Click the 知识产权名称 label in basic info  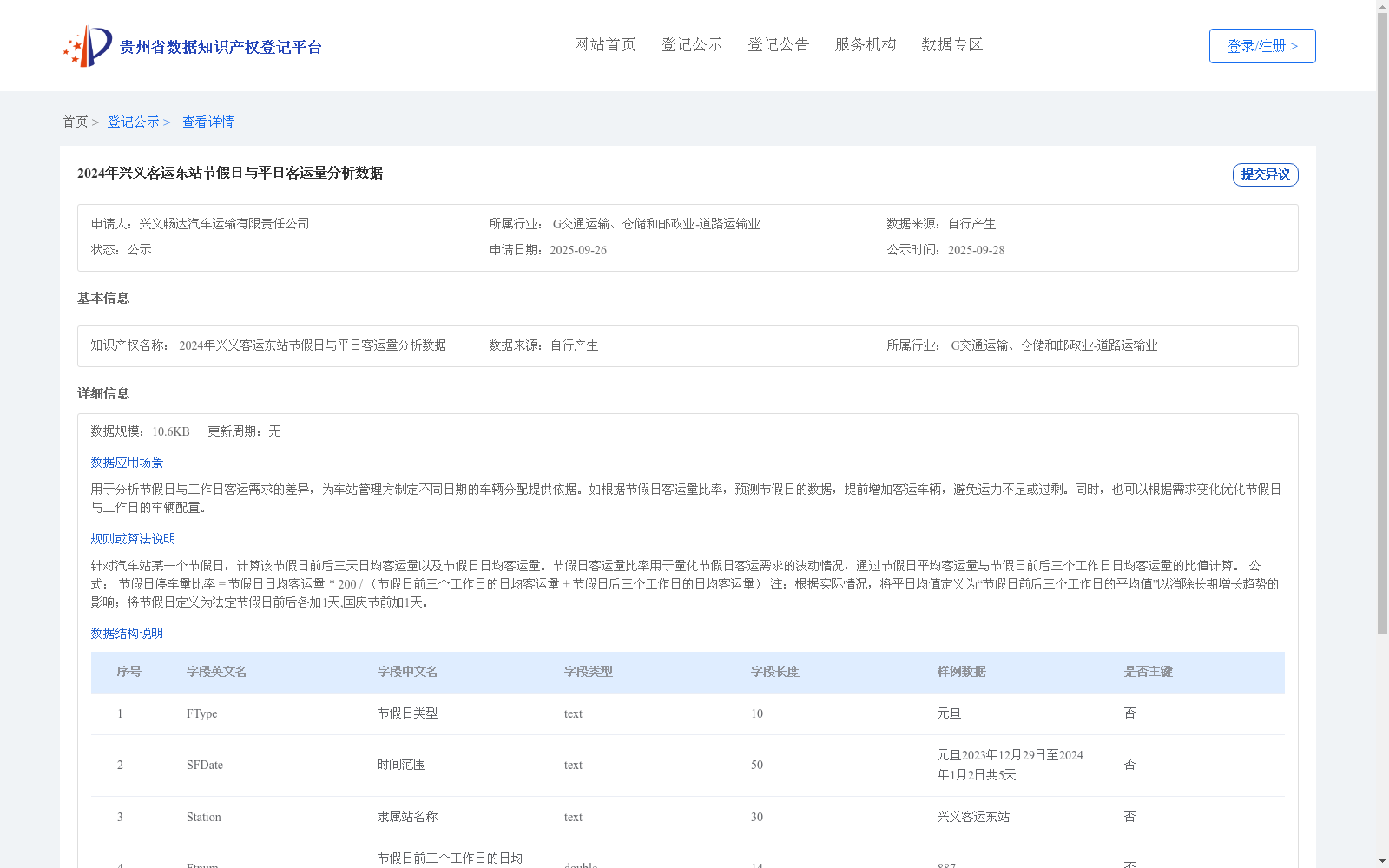coord(129,345)
